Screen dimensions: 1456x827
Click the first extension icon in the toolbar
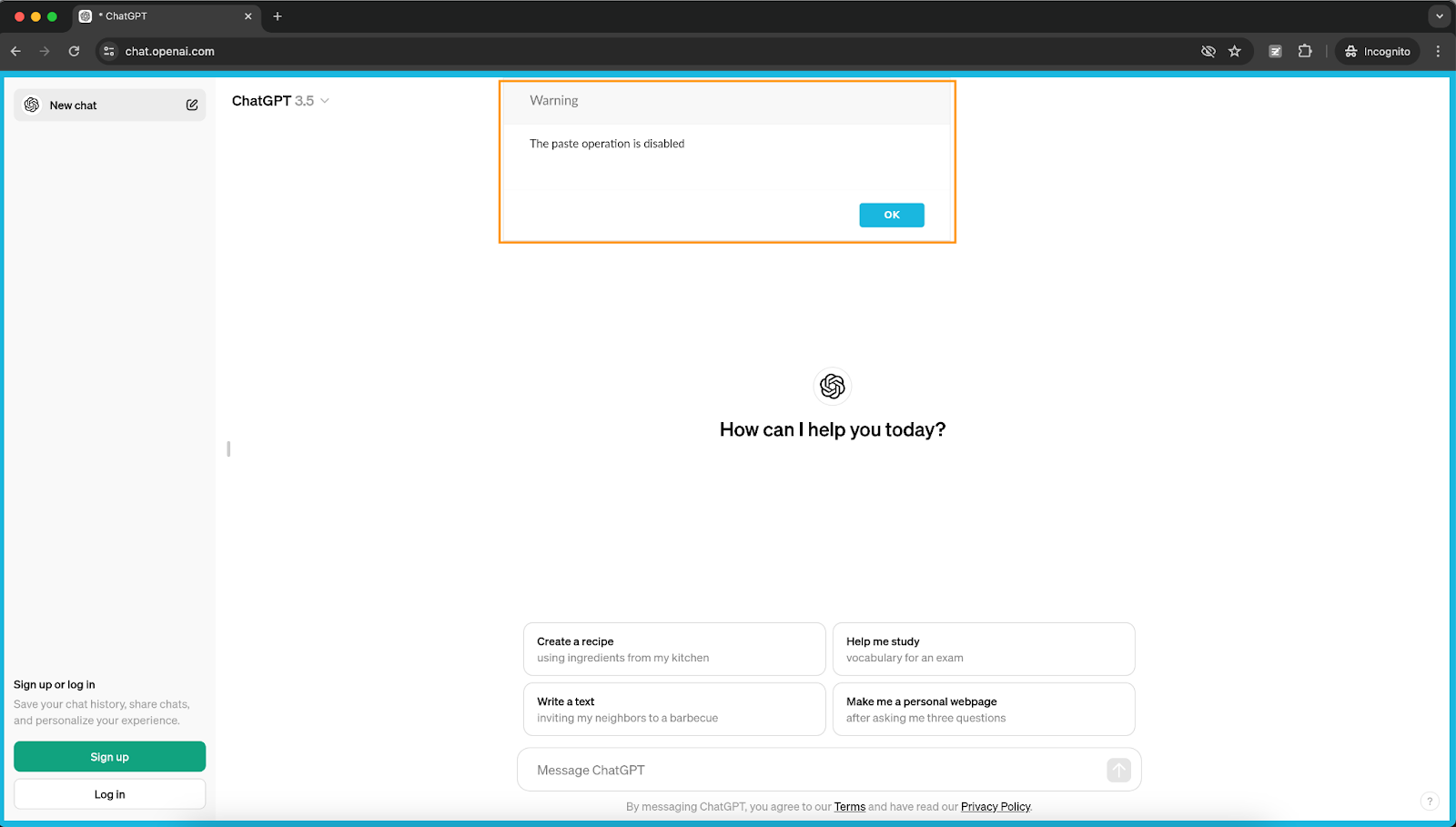[x=1275, y=52]
